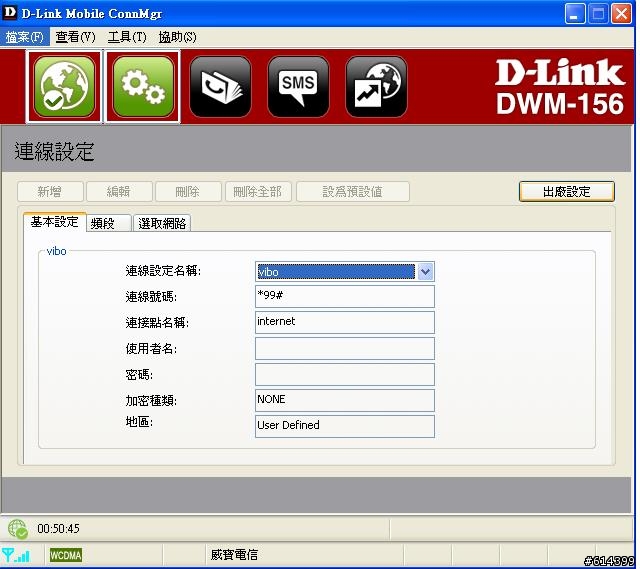The image size is (640, 569).
Task: Open the data usage statistics globe icon
Action: coord(376,87)
